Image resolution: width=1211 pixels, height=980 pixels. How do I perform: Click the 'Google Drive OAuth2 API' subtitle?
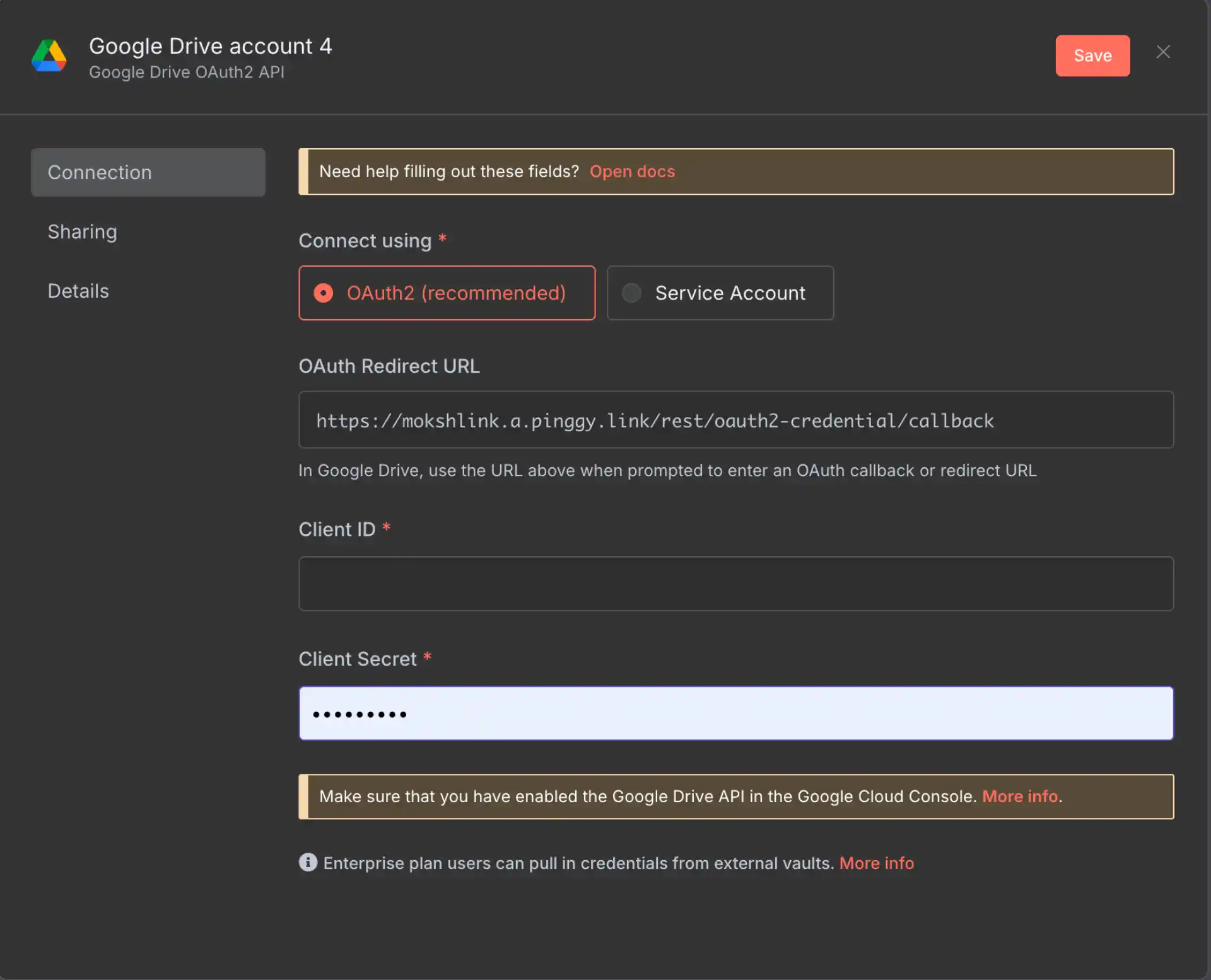[x=186, y=73]
